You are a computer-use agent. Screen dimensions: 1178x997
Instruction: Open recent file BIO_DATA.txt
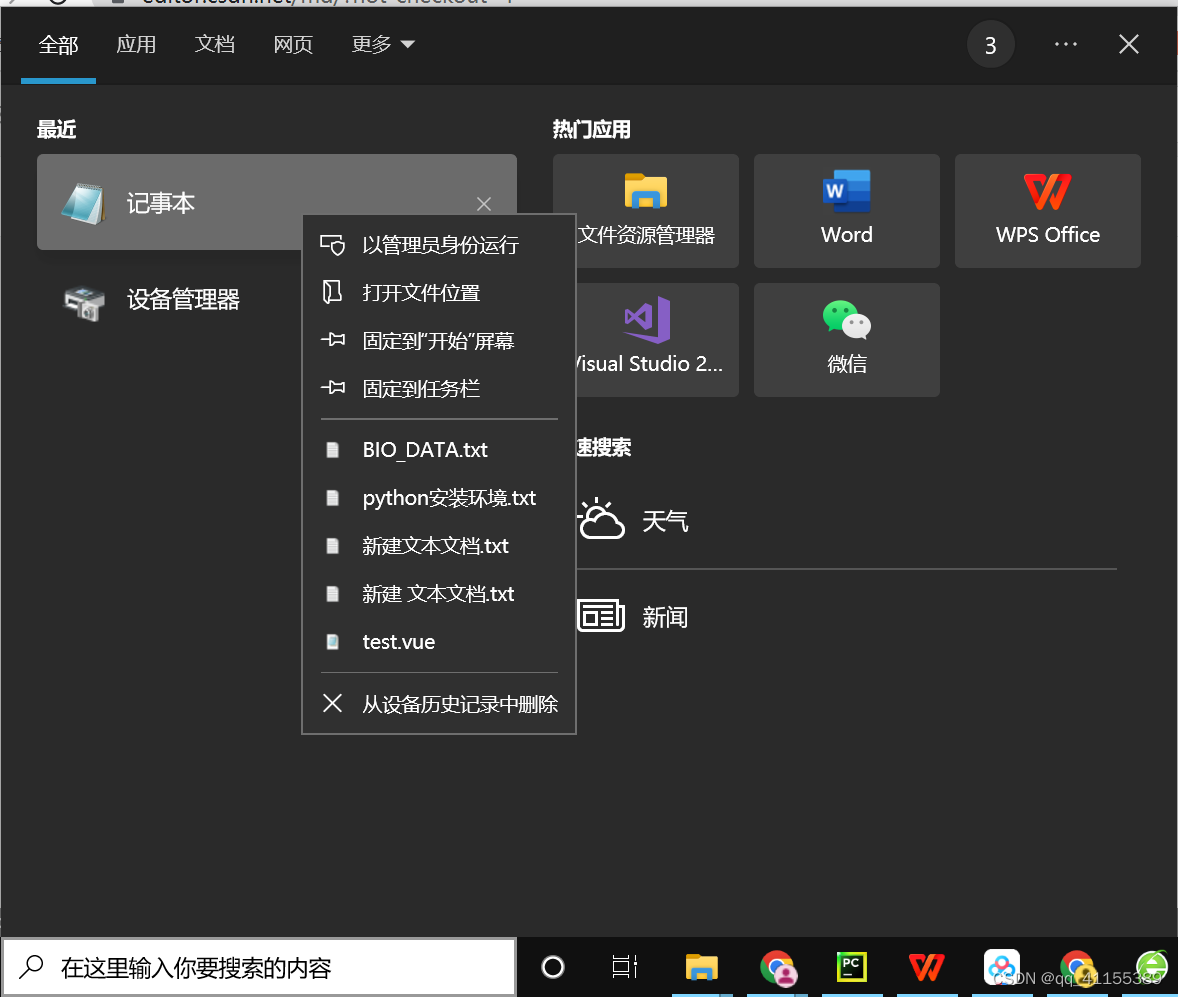pos(439,450)
